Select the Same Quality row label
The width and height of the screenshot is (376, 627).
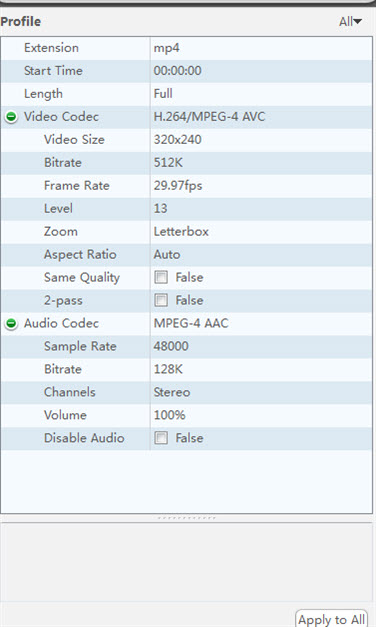tap(82, 278)
